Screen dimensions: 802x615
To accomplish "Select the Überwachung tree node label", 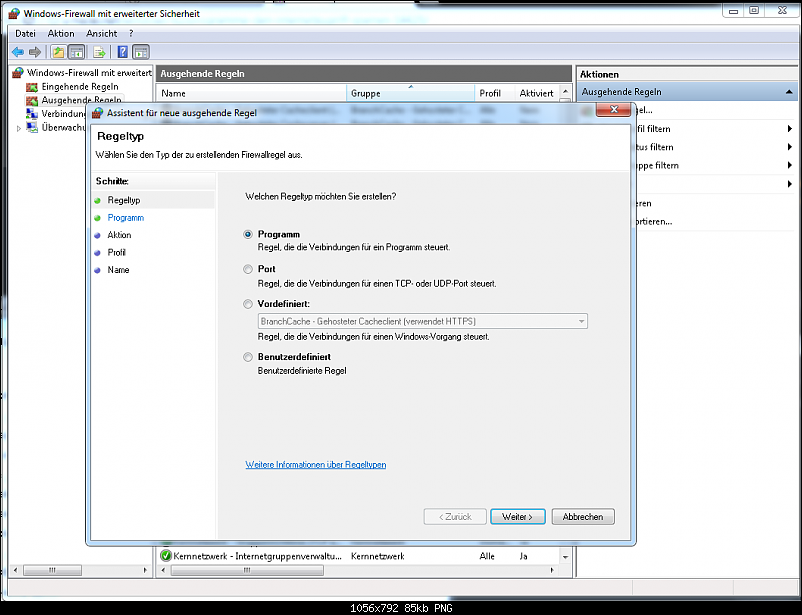I will tap(63, 127).
